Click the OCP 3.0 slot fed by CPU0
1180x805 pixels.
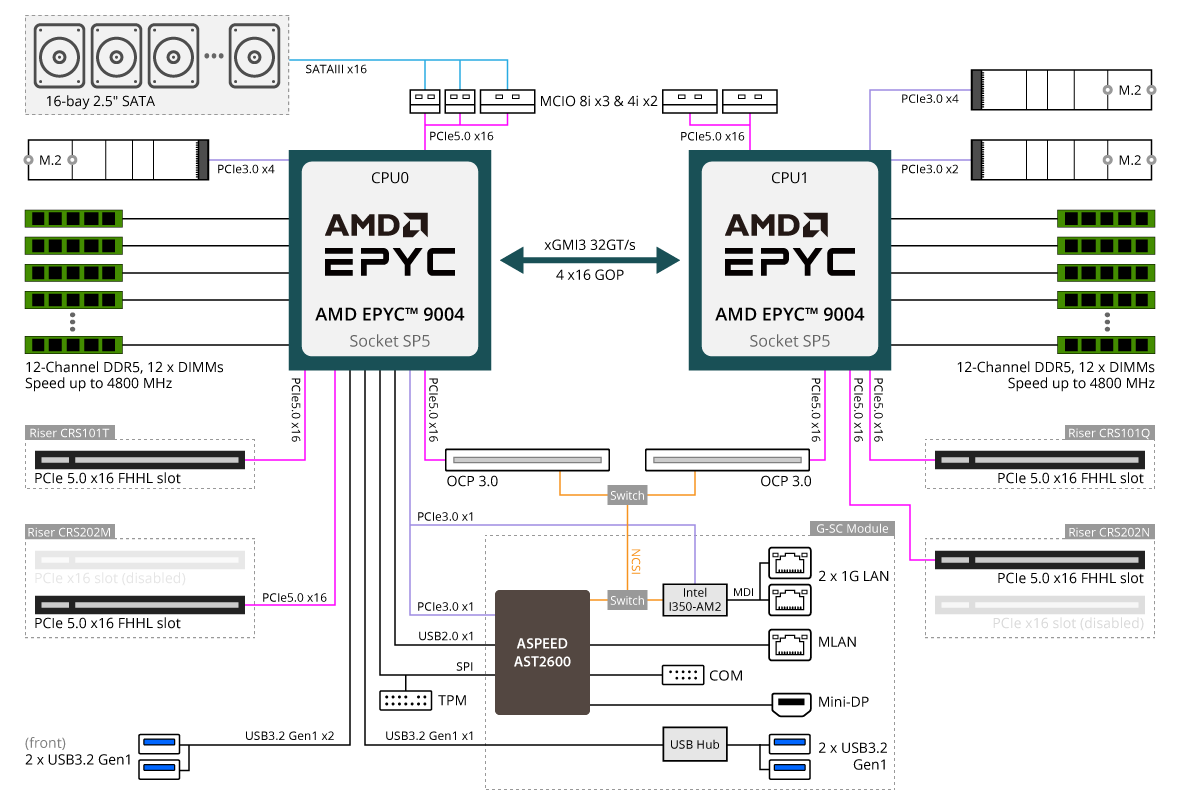tap(527, 460)
